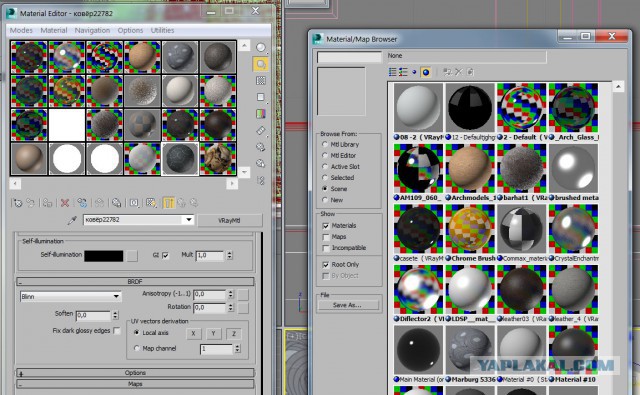Click the Mult value spinner arrows

click(x=229, y=255)
